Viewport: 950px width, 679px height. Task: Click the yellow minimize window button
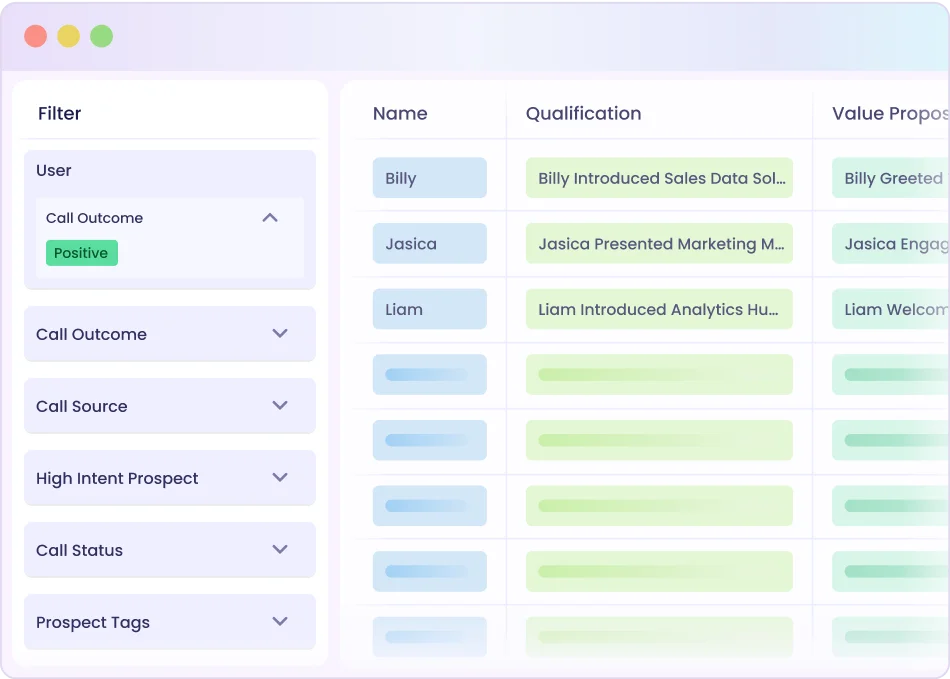coord(68,36)
